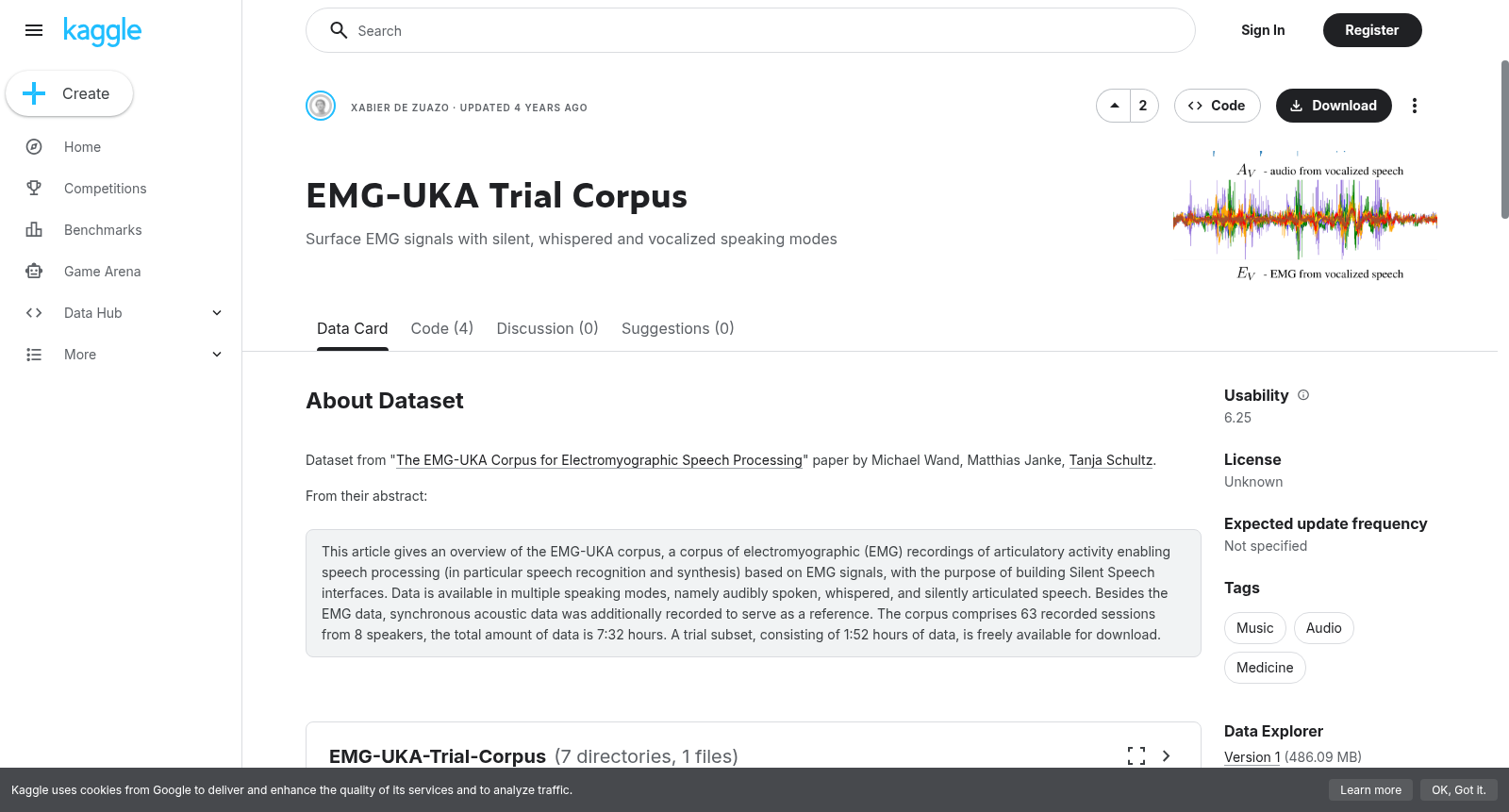The width and height of the screenshot is (1509, 812).
Task: Toggle fullscreen for the data explorer
Action: [x=1136, y=755]
